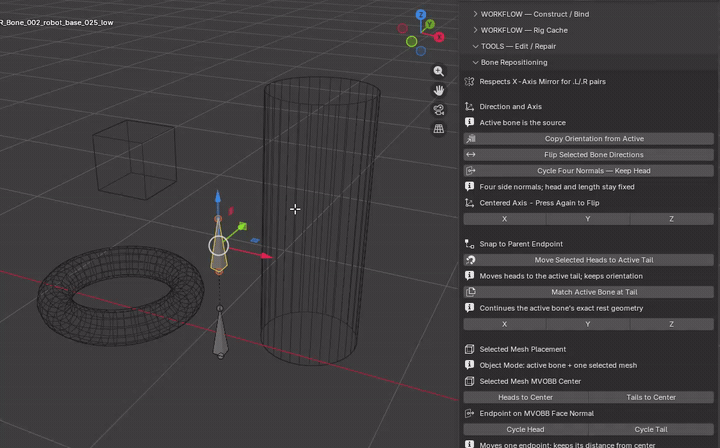Click the R_Bone_002_robot_base_025_low viewport label
The width and height of the screenshot is (720, 448).
[56, 22]
